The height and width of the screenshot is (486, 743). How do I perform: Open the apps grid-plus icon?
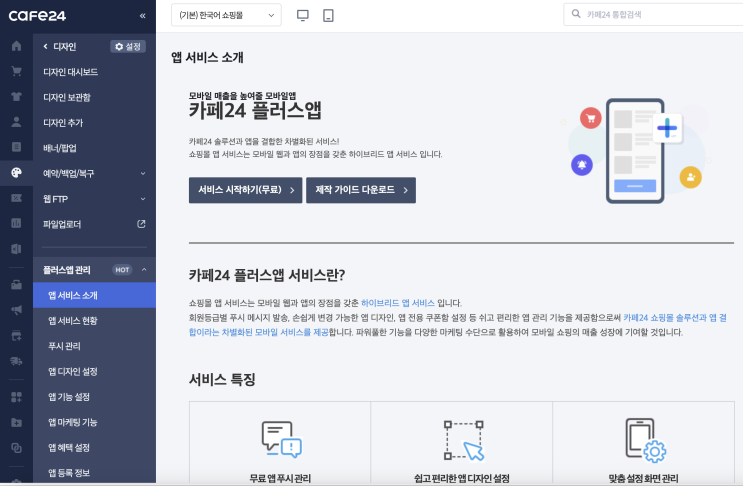16,397
